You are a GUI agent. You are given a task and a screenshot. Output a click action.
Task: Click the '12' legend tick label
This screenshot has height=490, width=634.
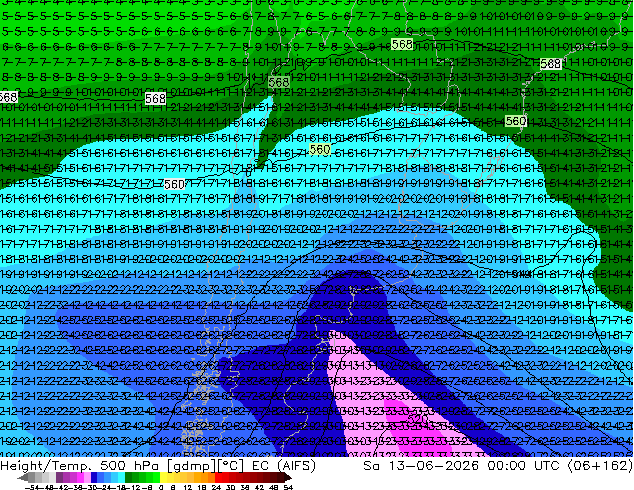(x=188, y=488)
